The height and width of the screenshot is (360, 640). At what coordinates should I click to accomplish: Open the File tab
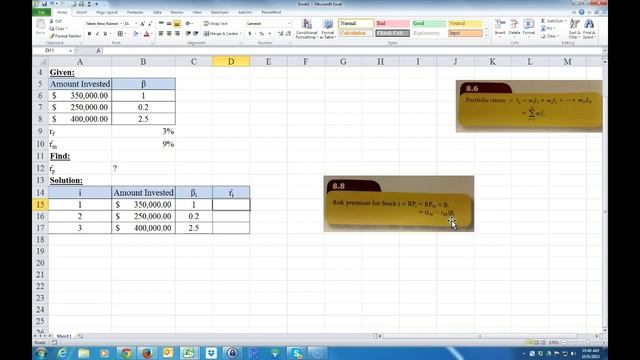(42, 12)
